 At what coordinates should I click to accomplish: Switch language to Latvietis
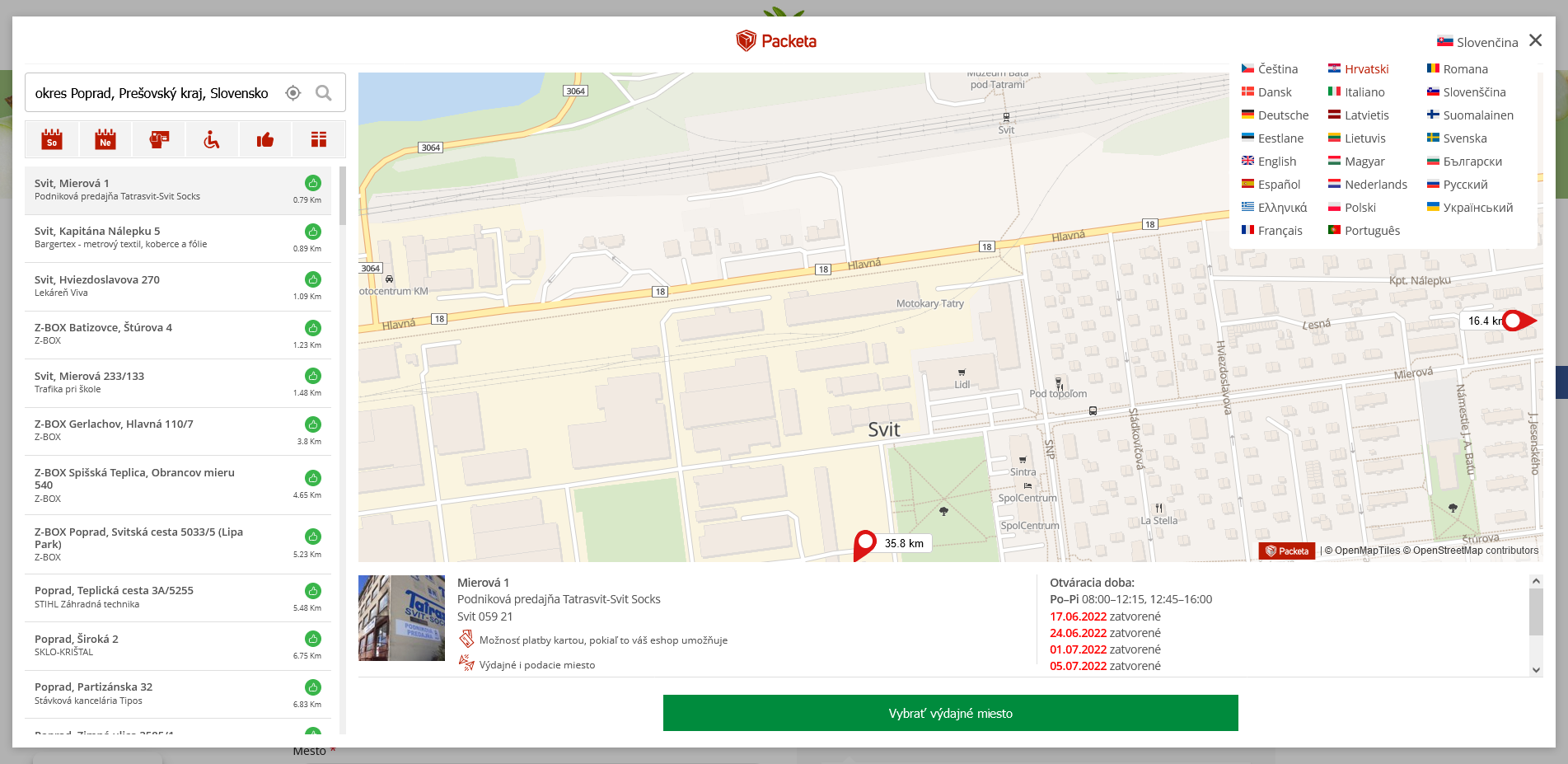1358,115
